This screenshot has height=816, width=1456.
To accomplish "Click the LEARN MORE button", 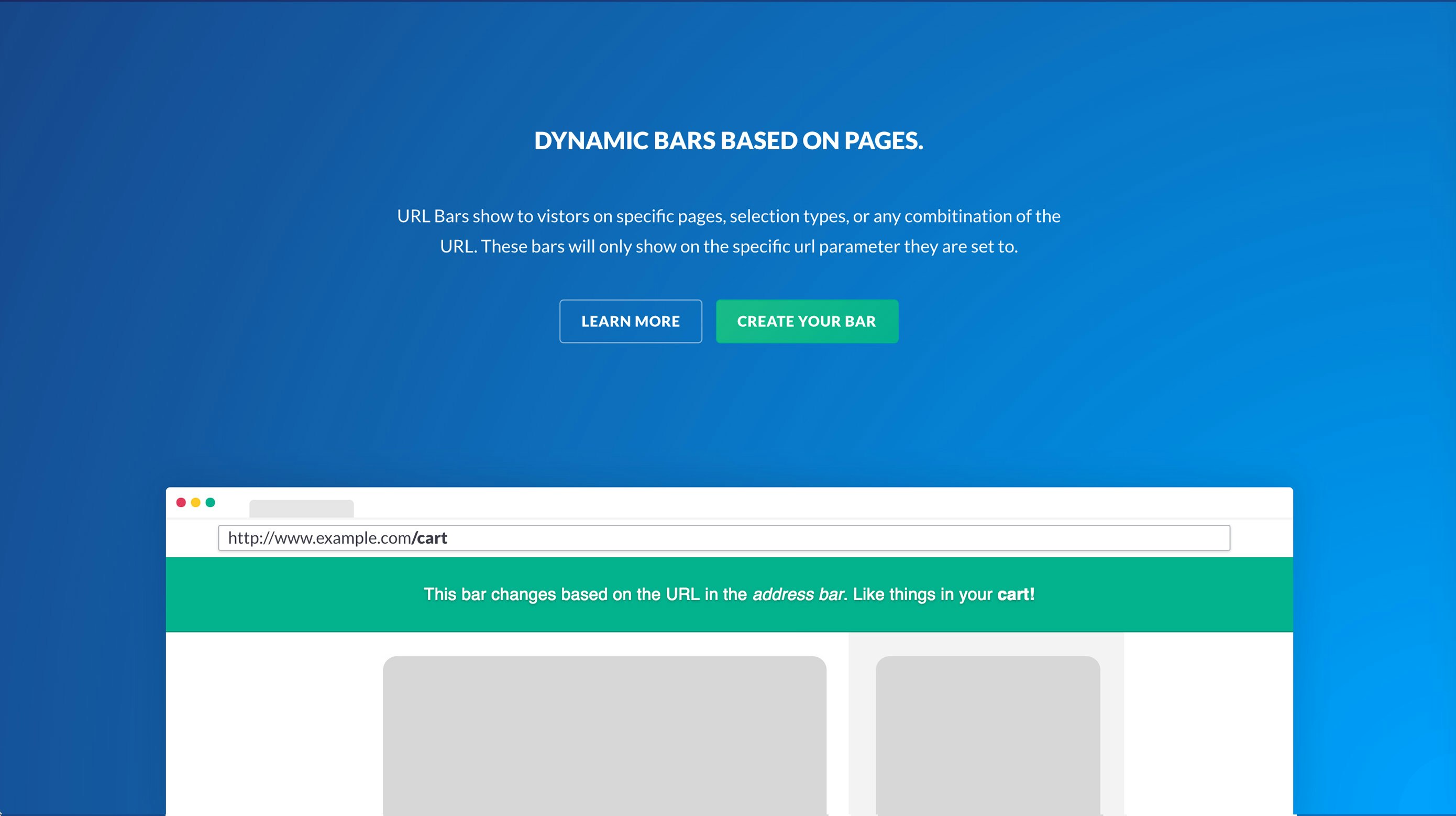I will 630,321.
